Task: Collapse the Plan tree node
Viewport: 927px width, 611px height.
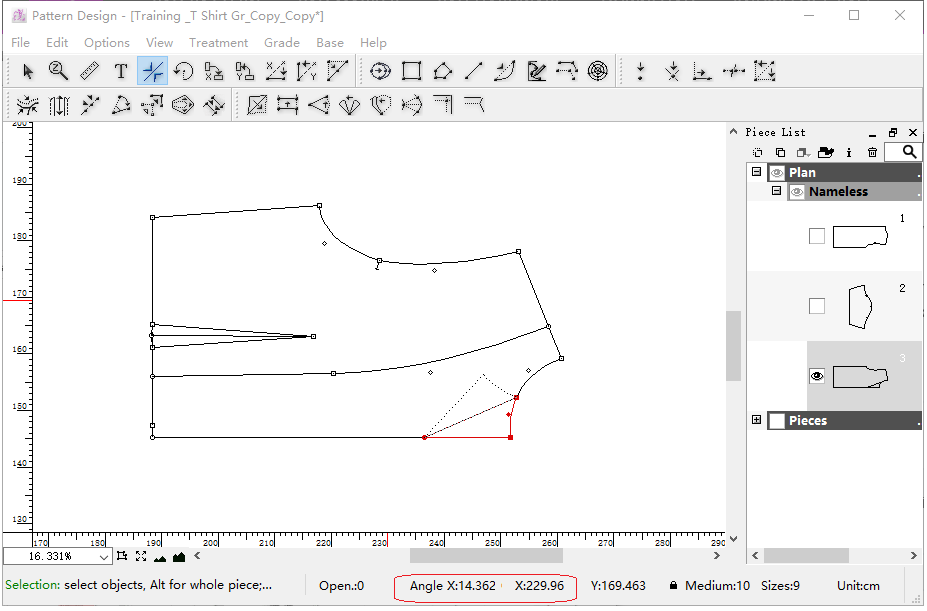Action: click(x=757, y=172)
